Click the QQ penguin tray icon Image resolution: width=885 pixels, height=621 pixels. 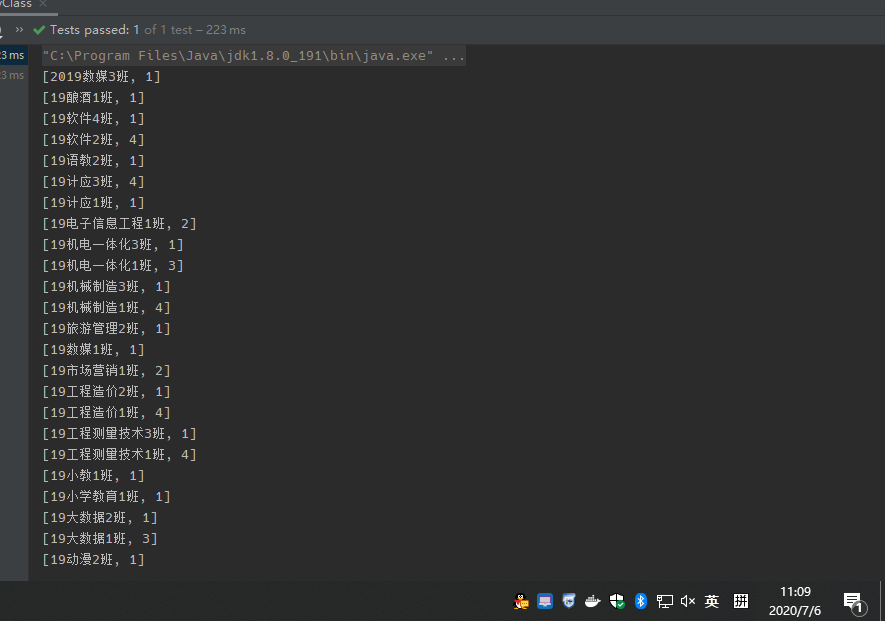click(x=520, y=601)
